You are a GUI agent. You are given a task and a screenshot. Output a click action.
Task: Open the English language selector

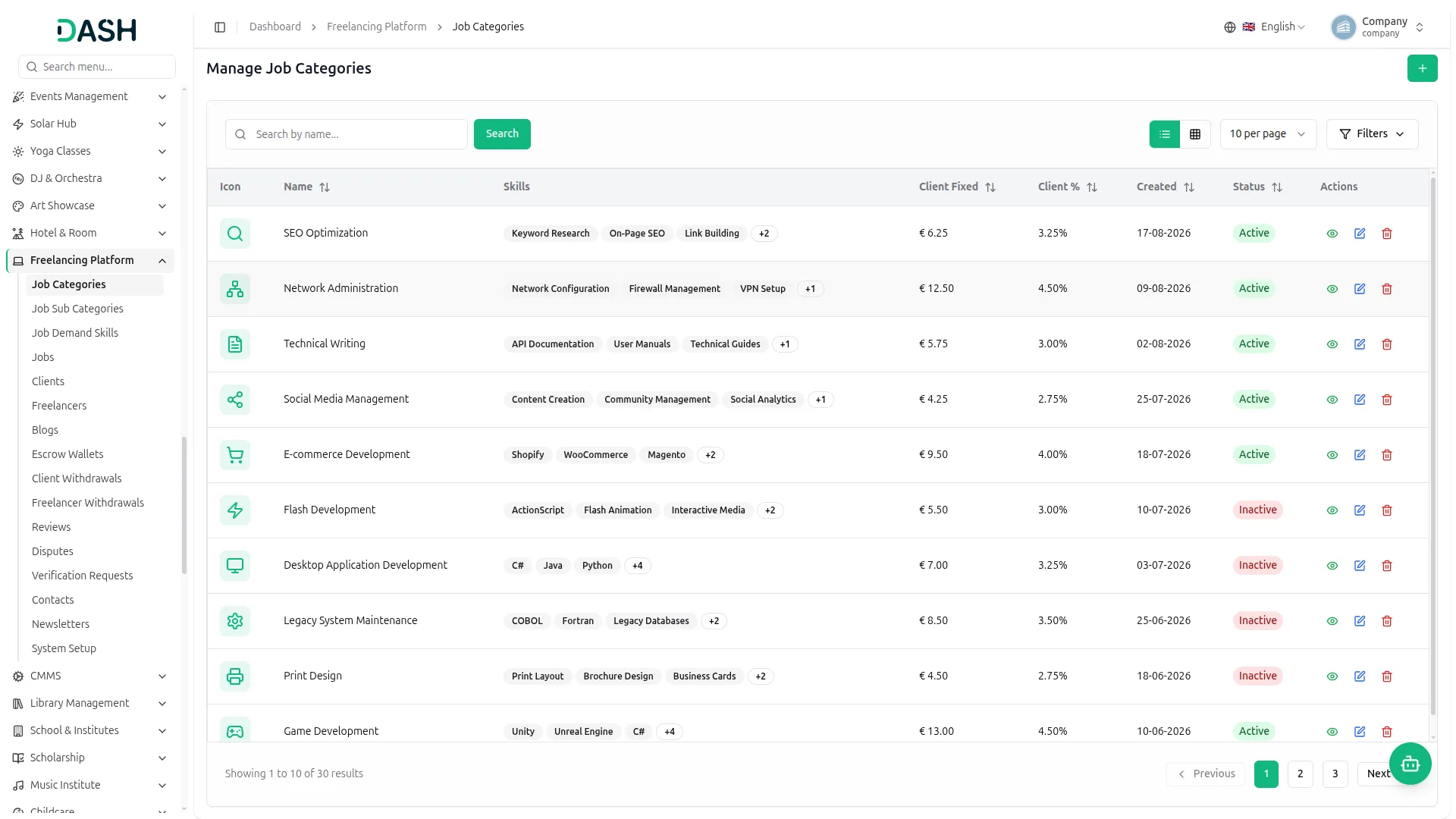tap(1265, 27)
